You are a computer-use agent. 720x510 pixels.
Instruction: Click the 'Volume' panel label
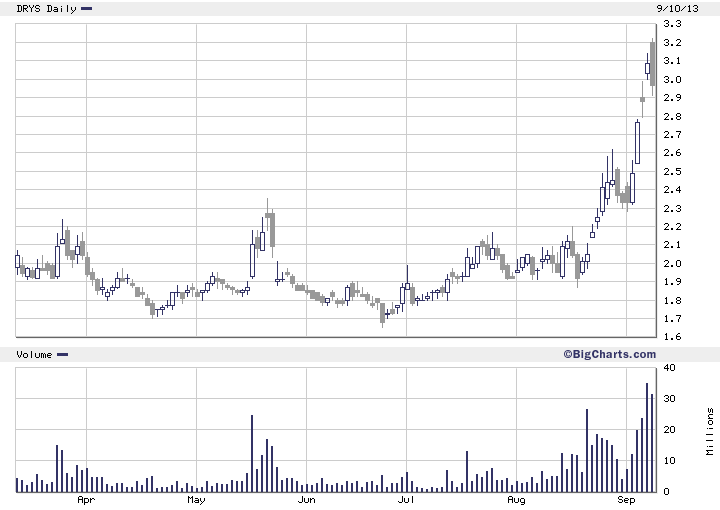click(34, 354)
